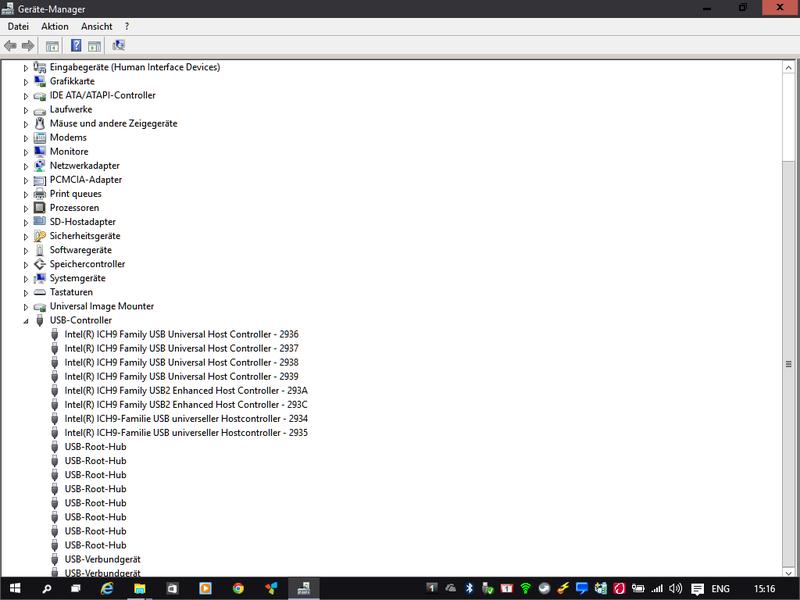The height and width of the screenshot is (600, 800).
Task: Expand the Eingabegeräte (Human Interface Devices) node
Action: 26,67
